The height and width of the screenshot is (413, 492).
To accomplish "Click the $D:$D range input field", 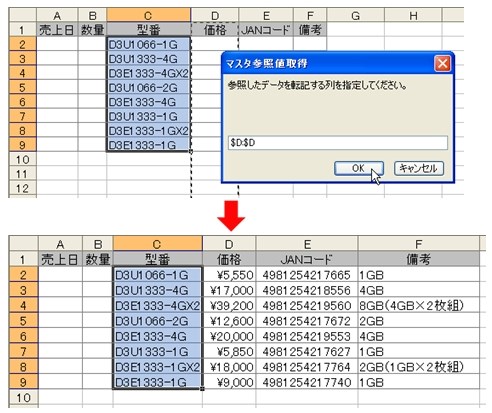I will click(338, 143).
